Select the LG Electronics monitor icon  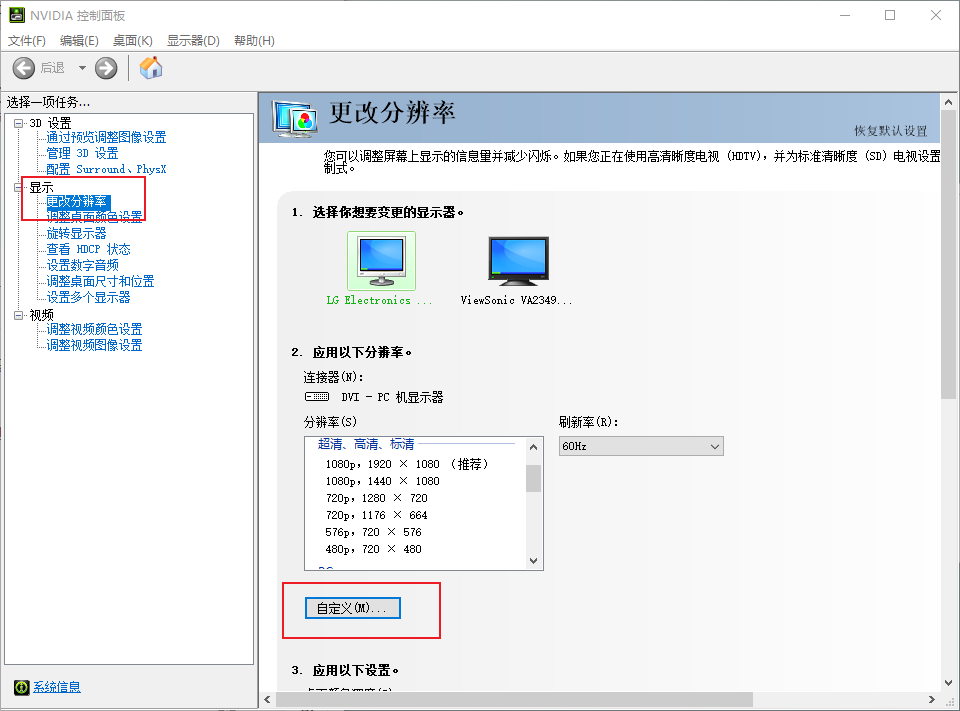point(381,261)
